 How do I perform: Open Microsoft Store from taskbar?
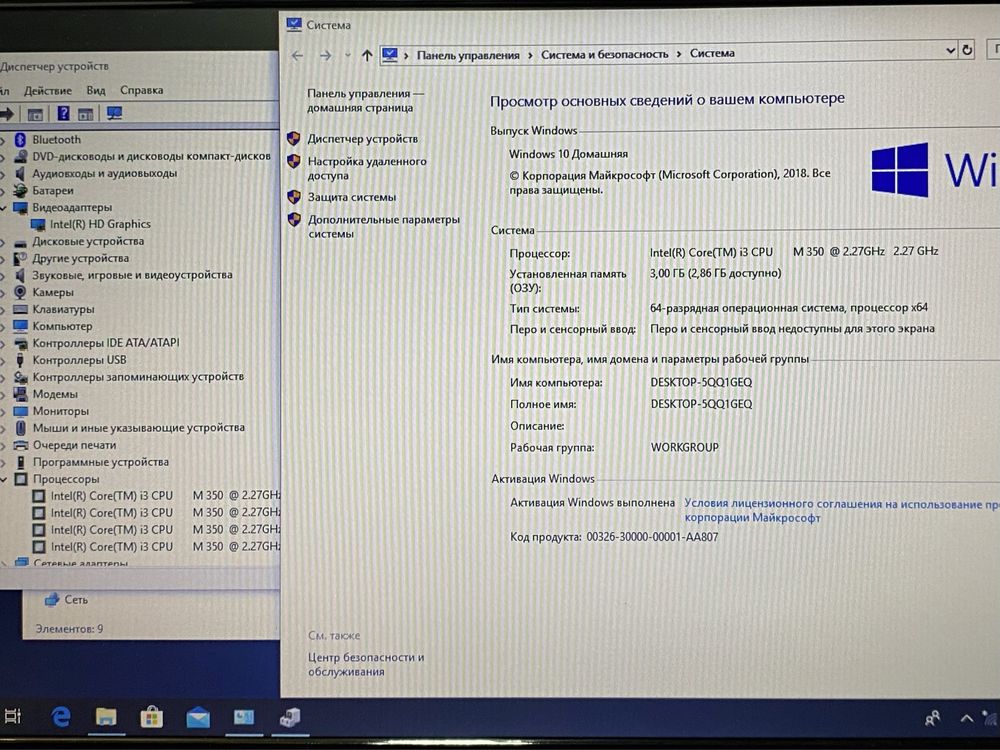pyautogui.click(x=152, y=718)
